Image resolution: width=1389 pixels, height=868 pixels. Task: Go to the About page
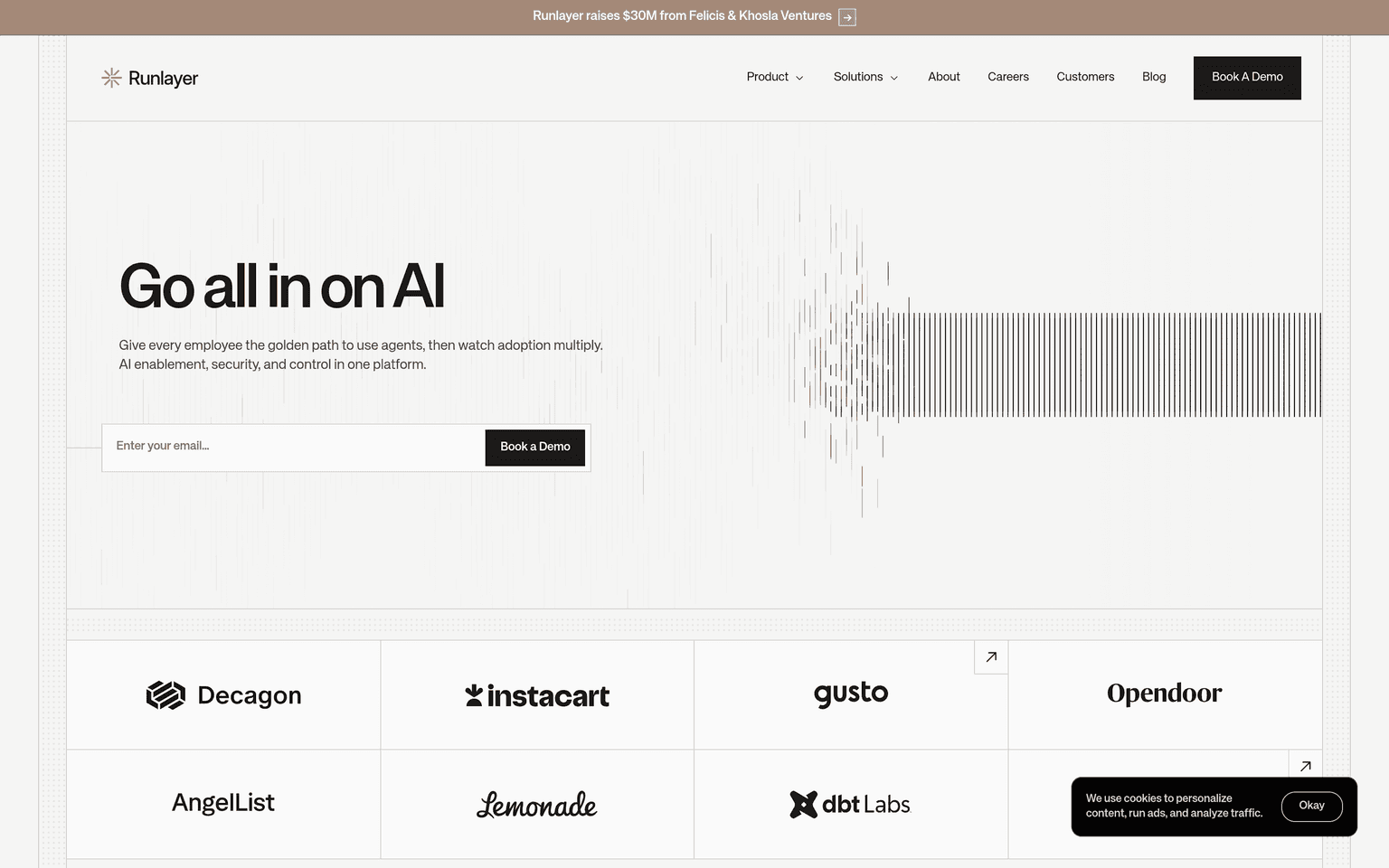[x=944, y=77]
